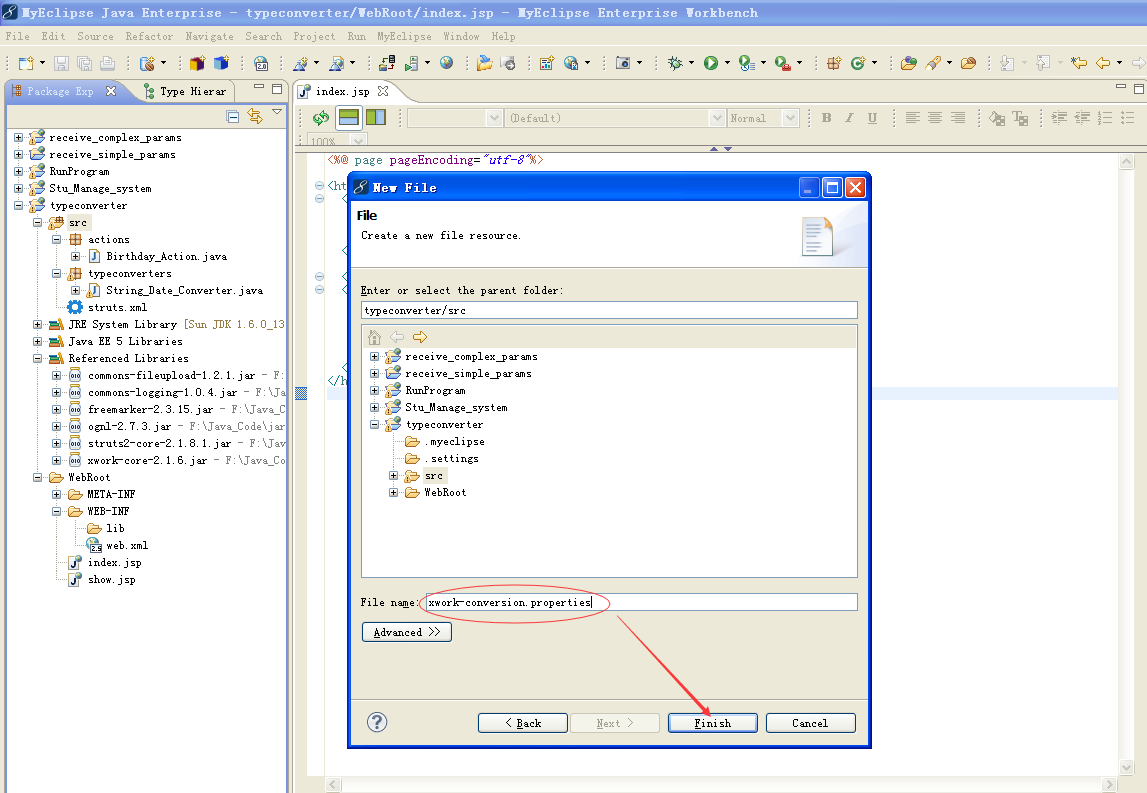This screenshot has width=1147, height=793.
Task: Expand src folder in New File dialog tree
Action: (x=394, y=476)
